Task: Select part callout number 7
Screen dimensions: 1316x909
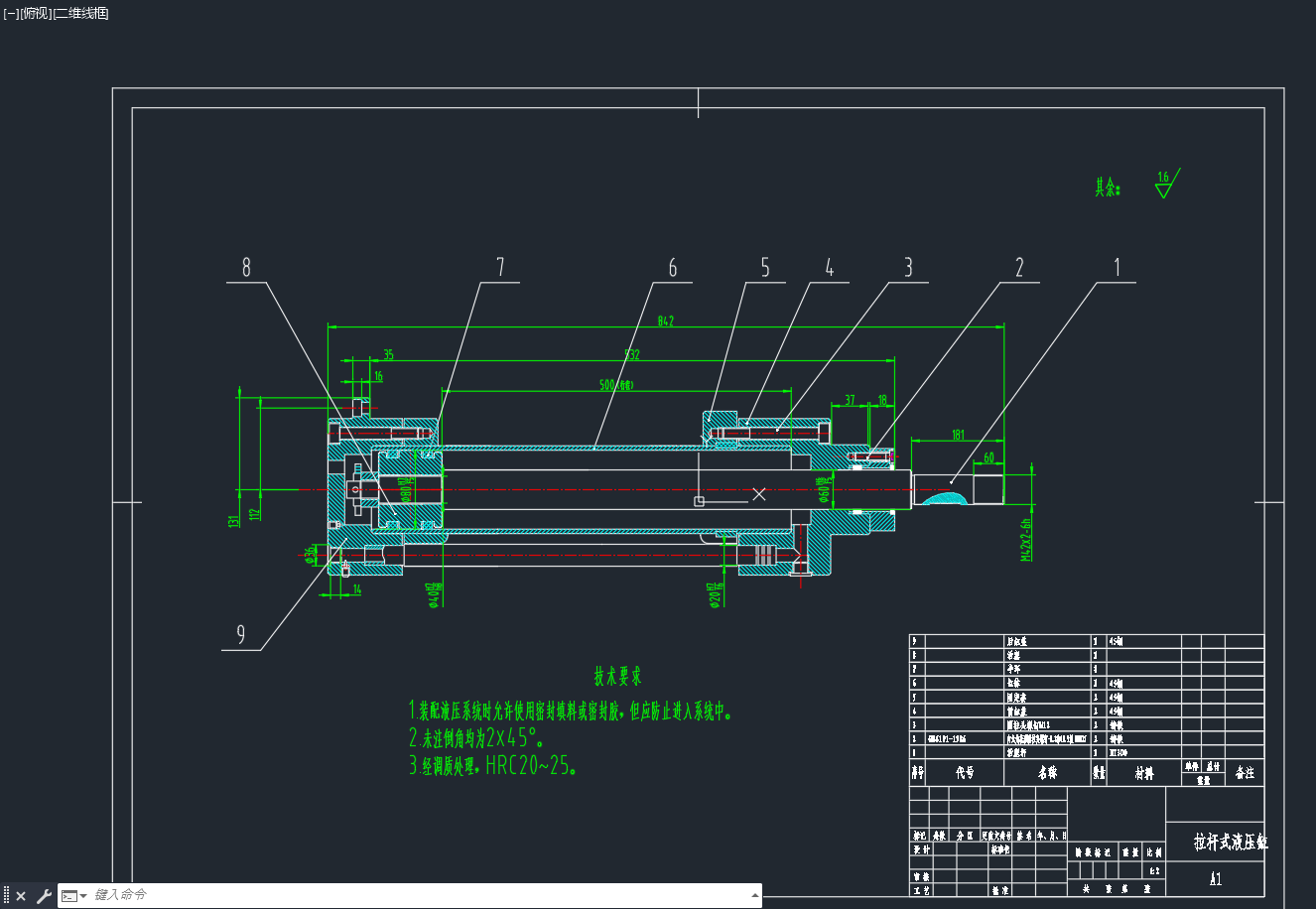Action: click(x=501, y=268)
